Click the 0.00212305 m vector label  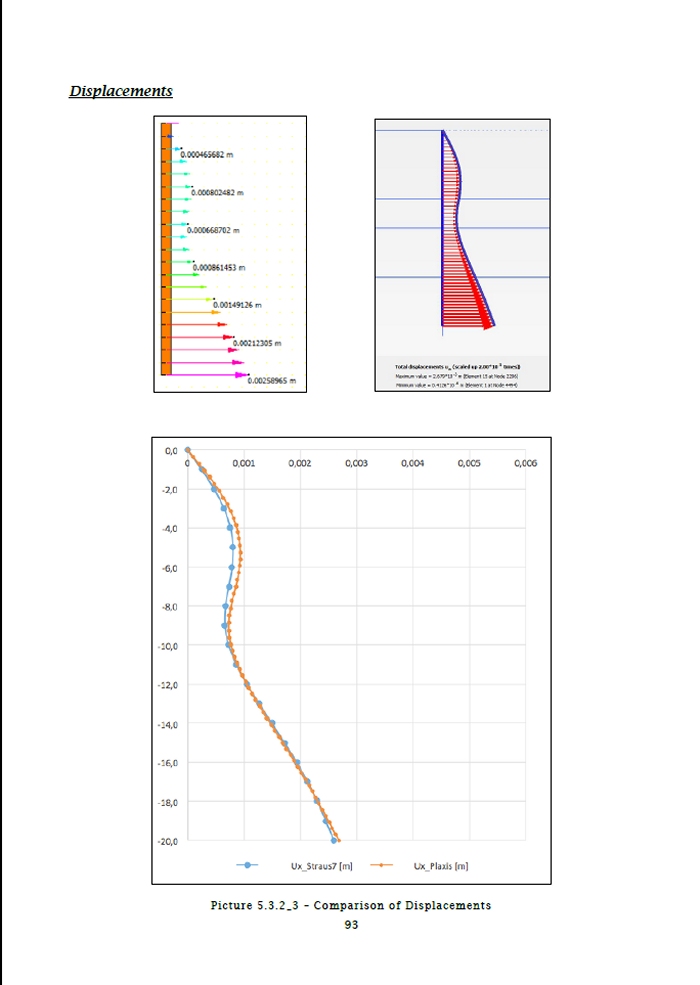(258, 343)
